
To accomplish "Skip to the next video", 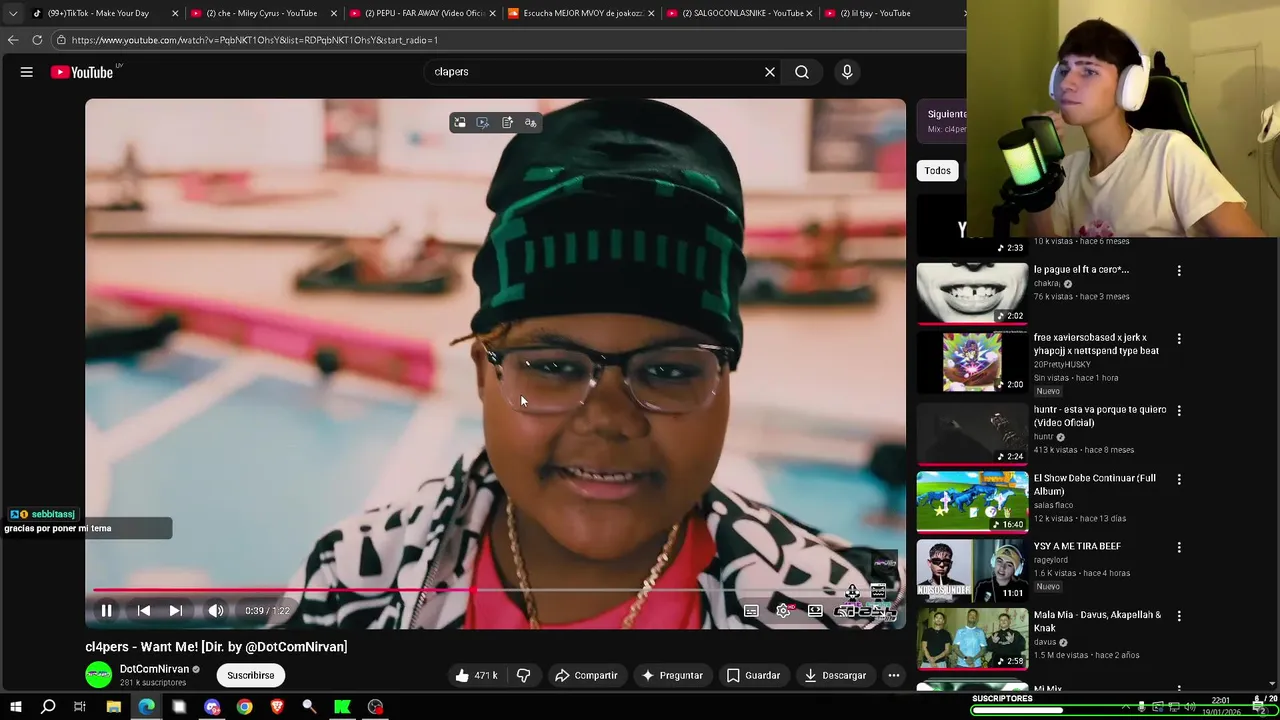I will pos(176,611).
